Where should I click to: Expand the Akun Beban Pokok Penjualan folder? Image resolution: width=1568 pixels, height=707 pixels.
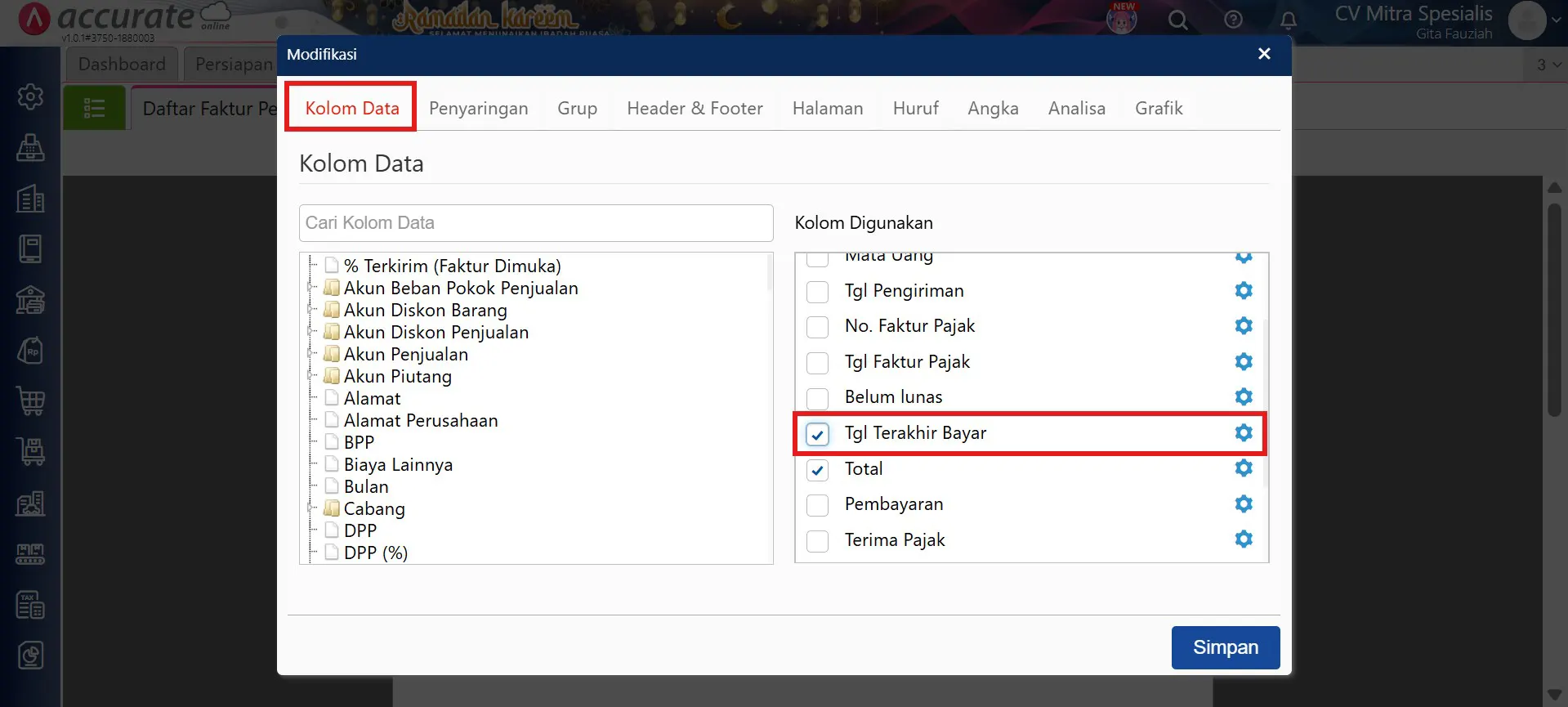pos(310,288)
